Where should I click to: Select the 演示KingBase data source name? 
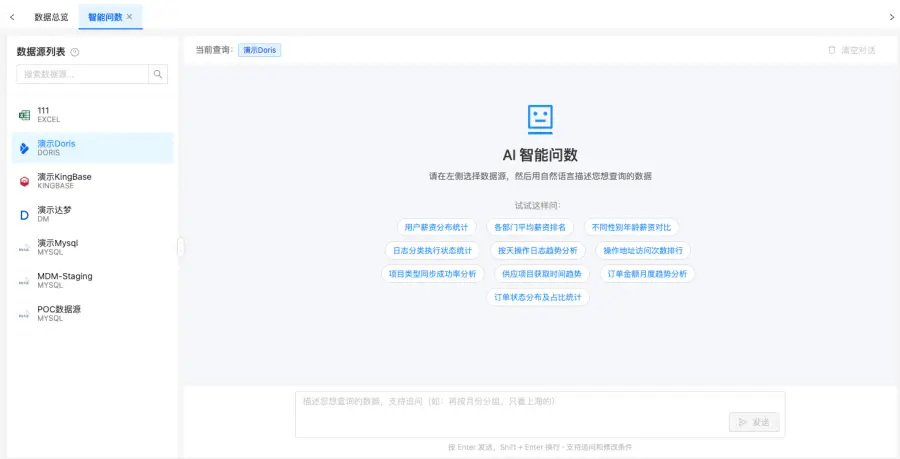[64, 177]
